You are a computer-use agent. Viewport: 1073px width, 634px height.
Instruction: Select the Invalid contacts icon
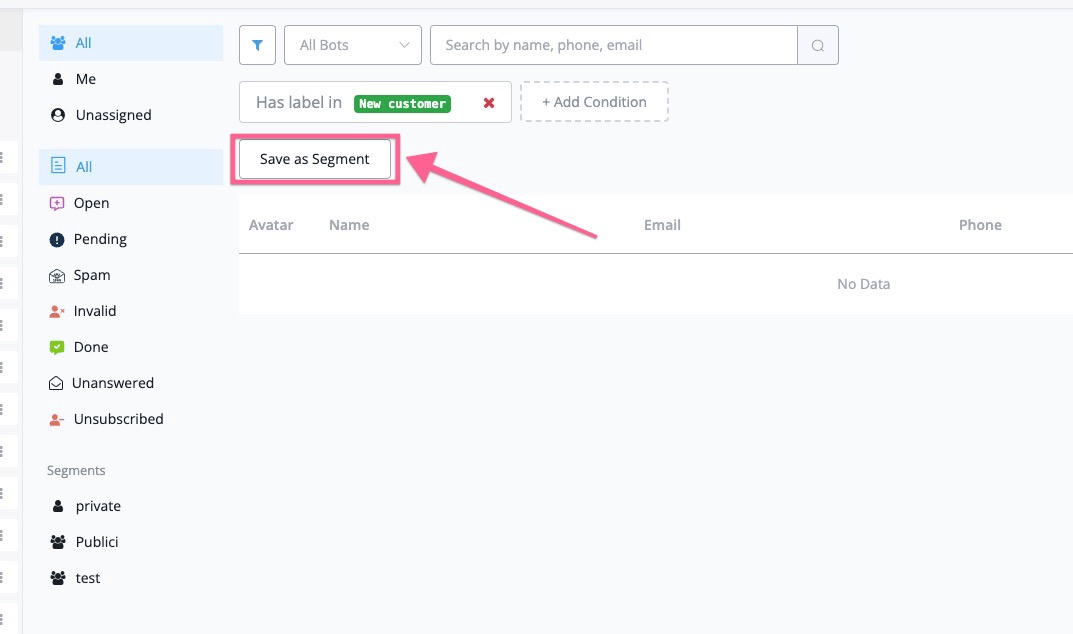tap(57, 311)
